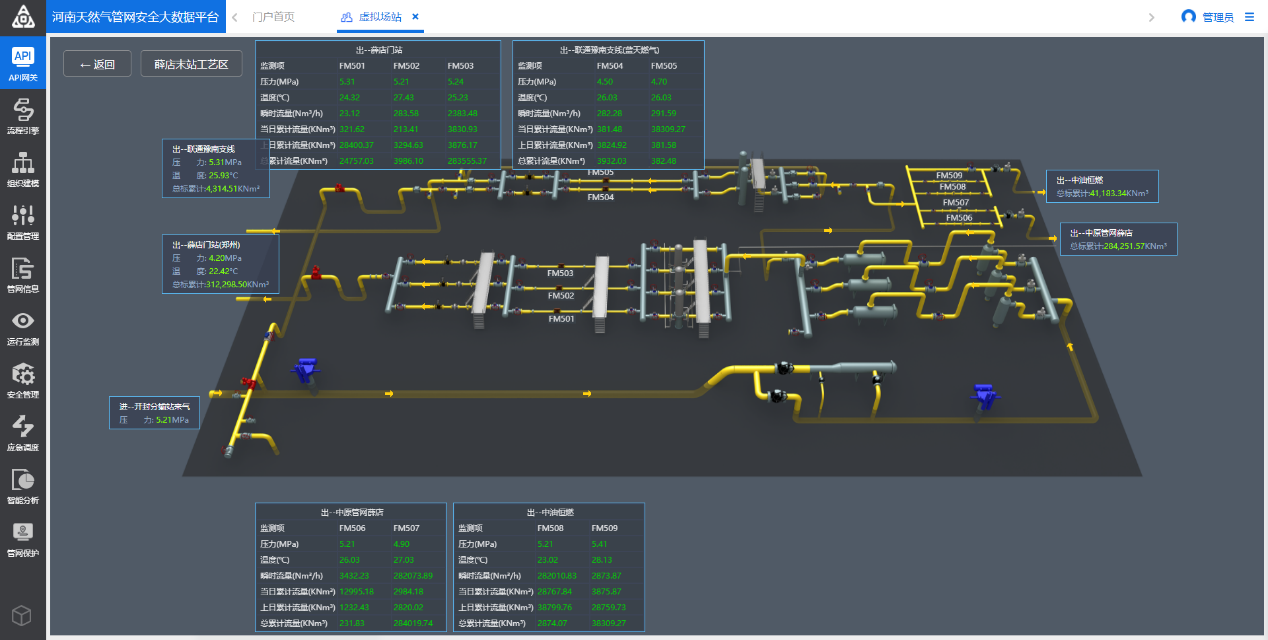1268x640 pixels.
Task: Go to 组织建模 in the sidebar
Action: pyautogui.click(x=22, y=169)
